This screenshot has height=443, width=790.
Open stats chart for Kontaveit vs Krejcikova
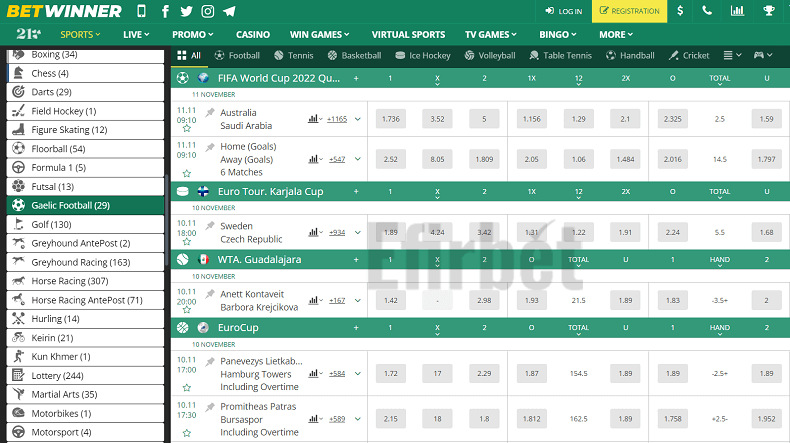(313, 300)
